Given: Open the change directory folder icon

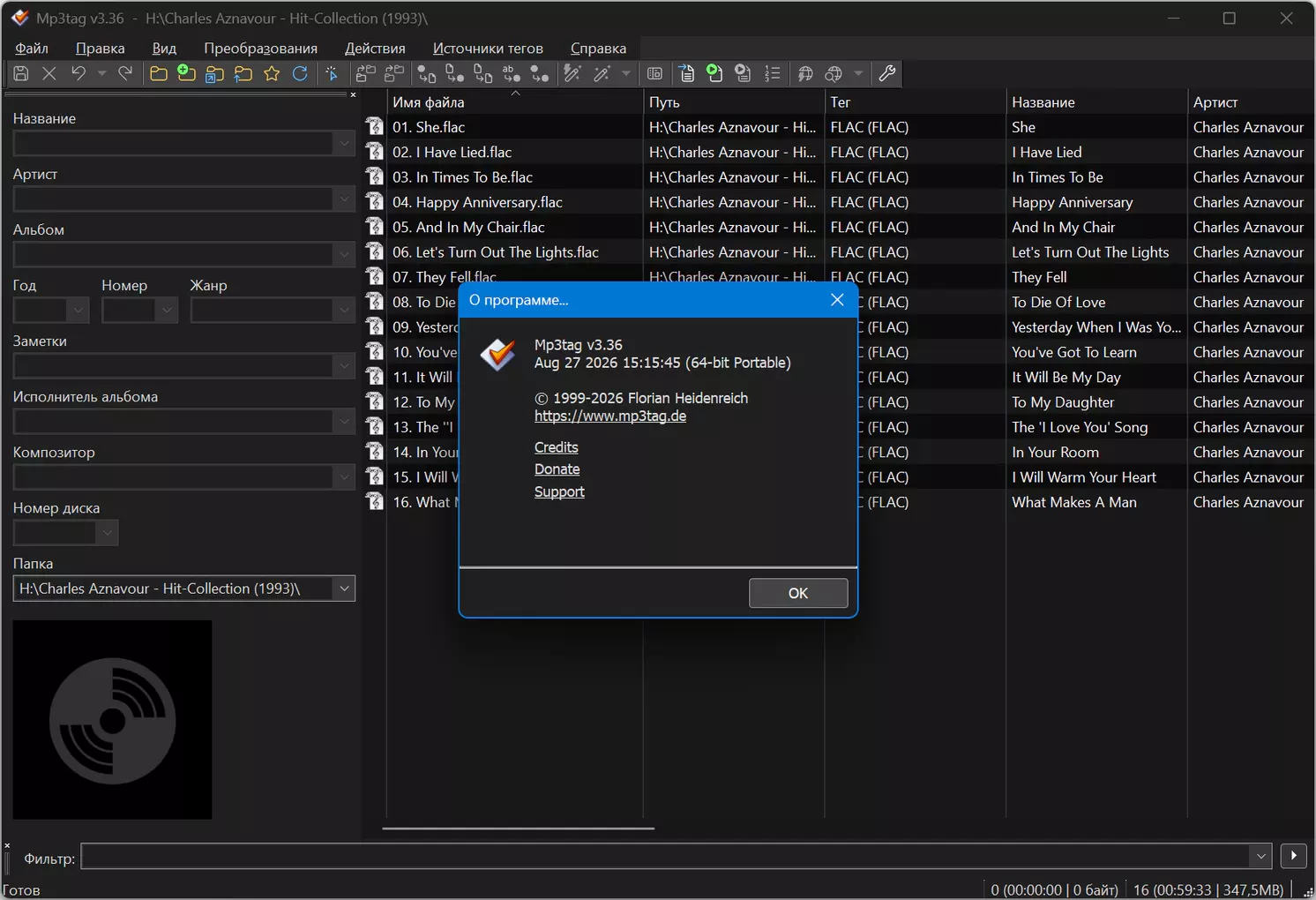Looking at the screenshot, I should (x=159, y=74).
